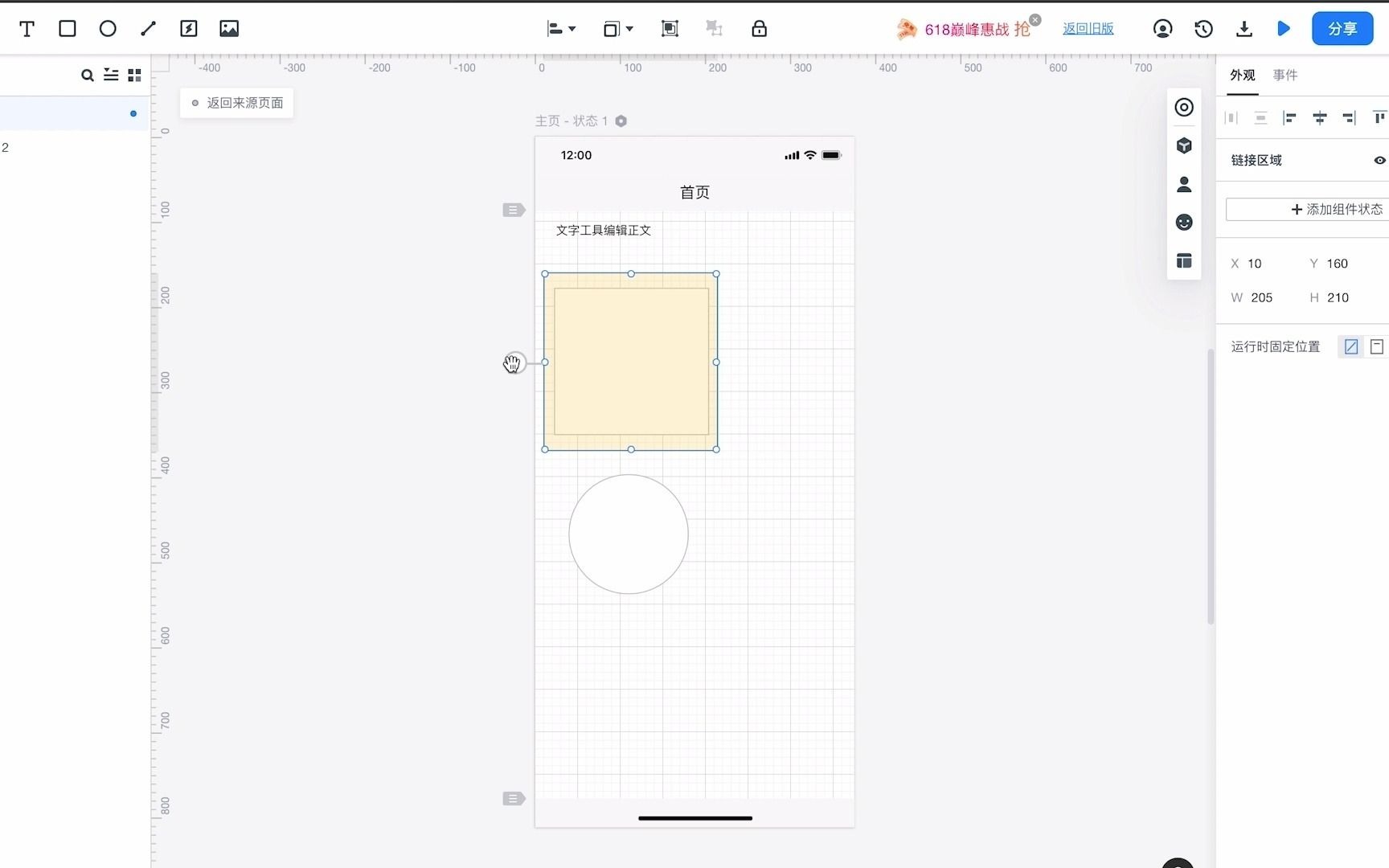Click the Ungroup icon in toolbar
Viewport: 1389px width, 868px height.
pyautogui.click(x=714, y=29)
